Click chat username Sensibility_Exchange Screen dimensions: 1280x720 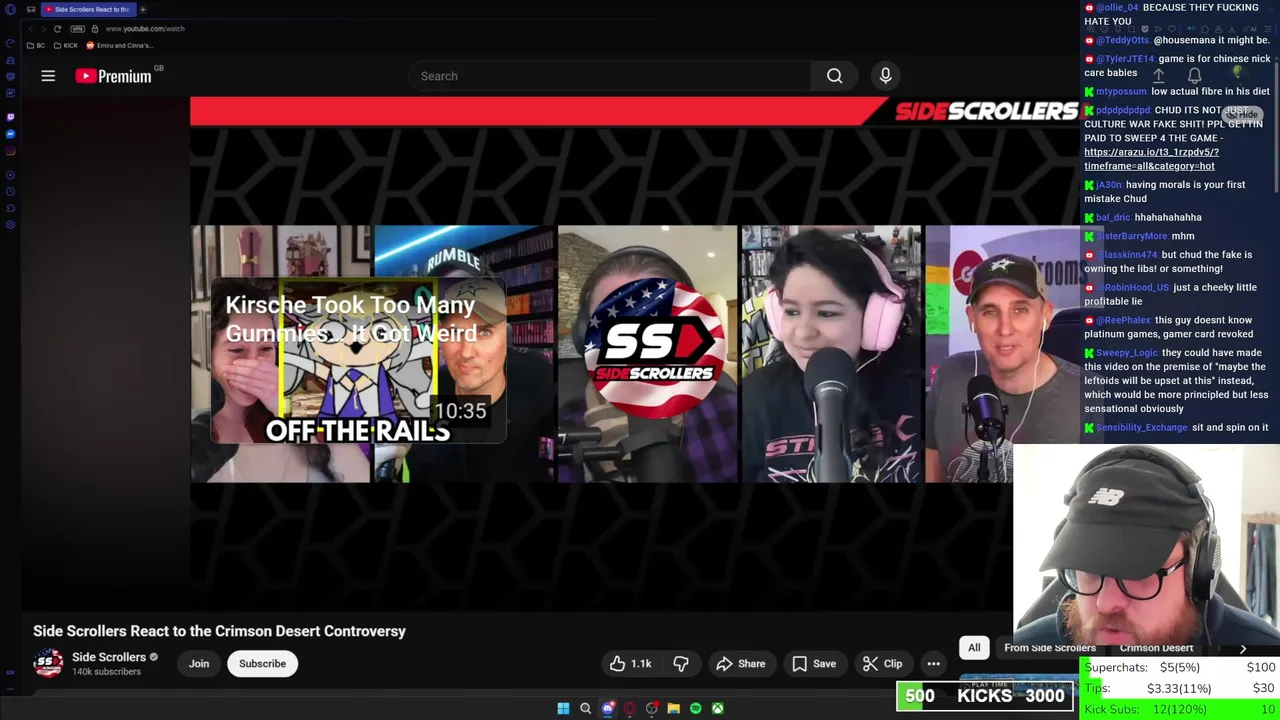1141,428
